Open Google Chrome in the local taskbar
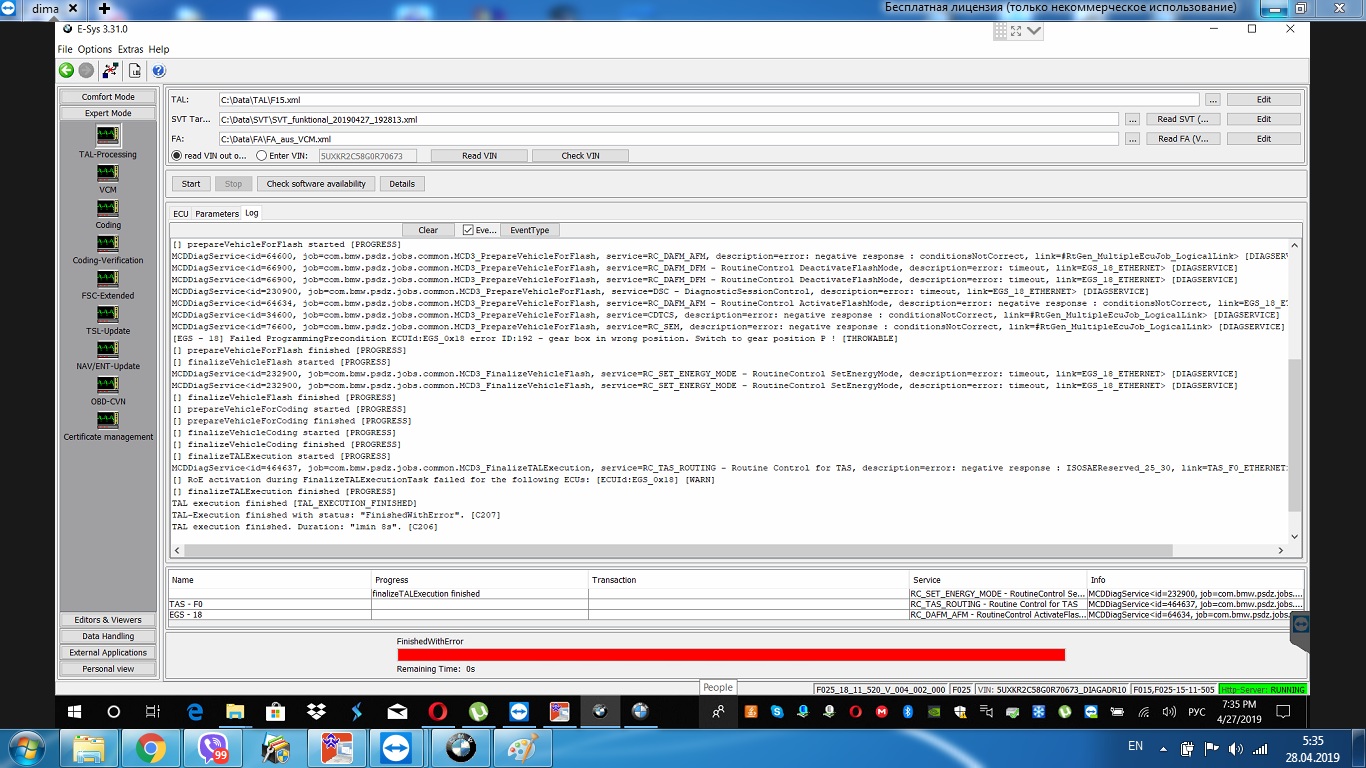This screenshot has width=1366, height=768. pos(151,748)
